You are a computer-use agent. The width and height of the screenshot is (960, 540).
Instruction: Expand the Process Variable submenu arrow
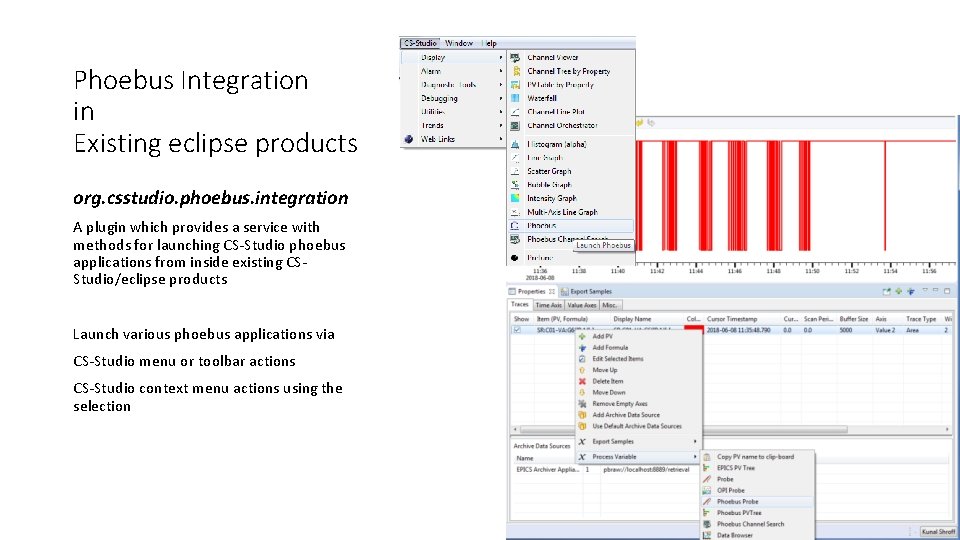click(695, 457)
